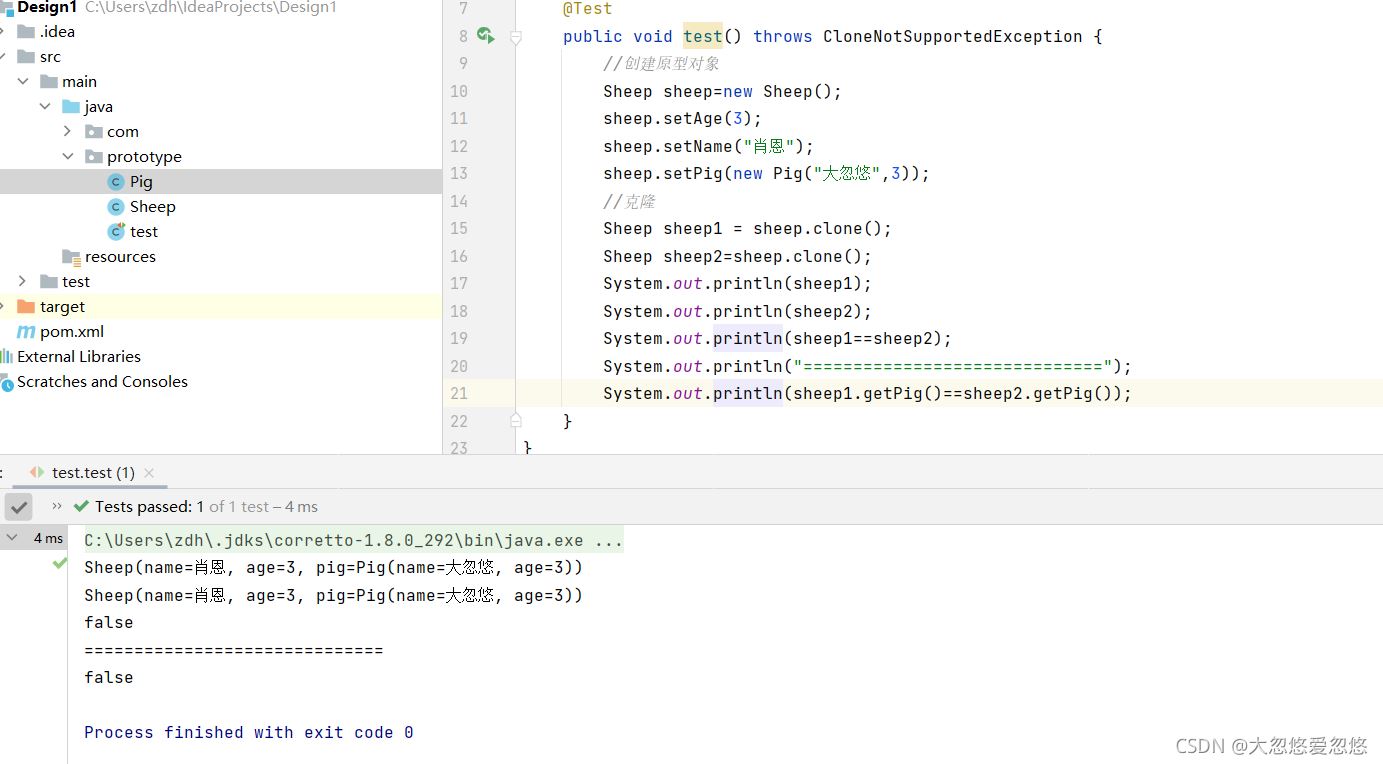Click the test class icon under prototype

(116, 232)
